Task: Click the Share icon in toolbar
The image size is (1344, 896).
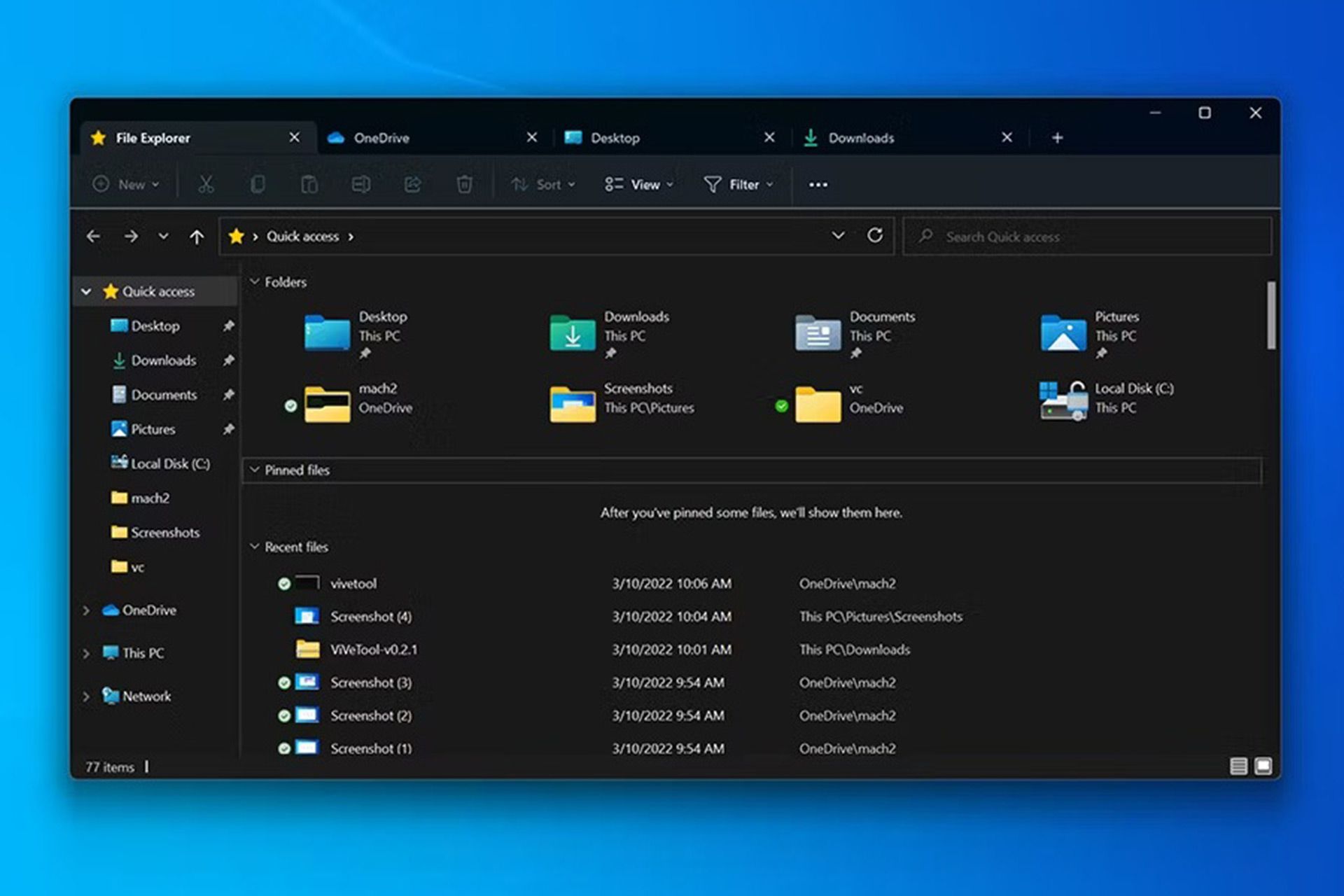Action: [412, 184]
